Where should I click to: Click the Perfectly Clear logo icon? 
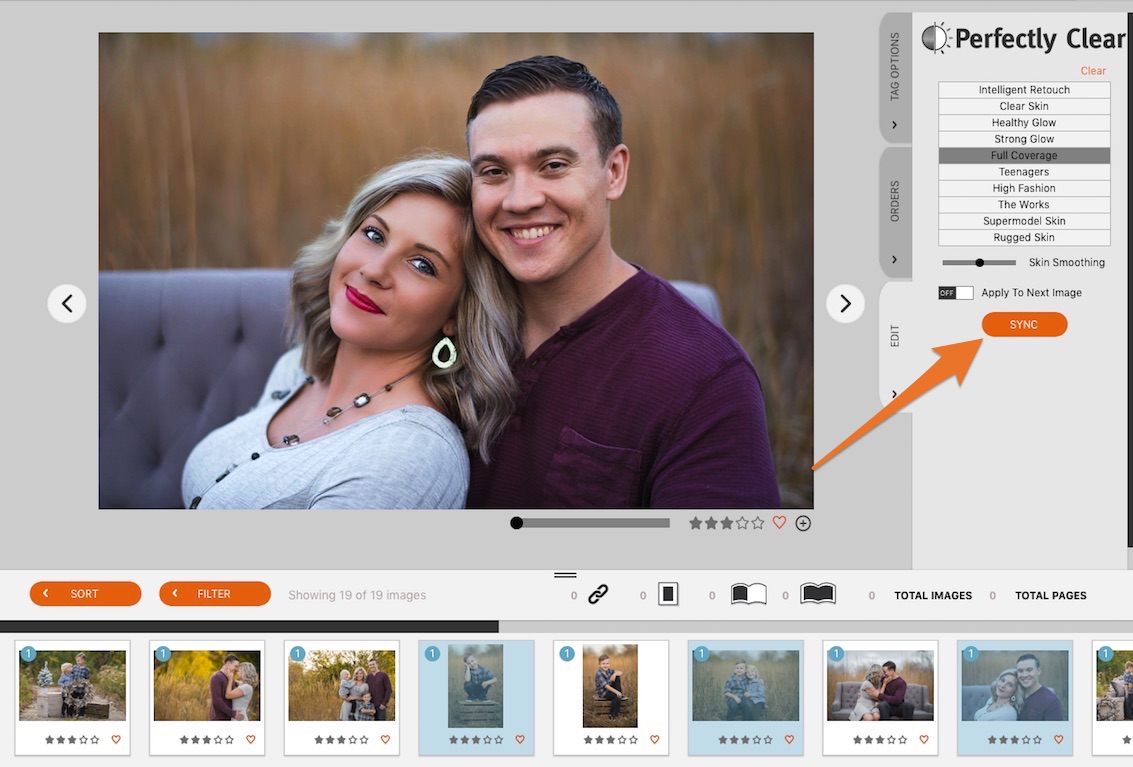point(936,38)
